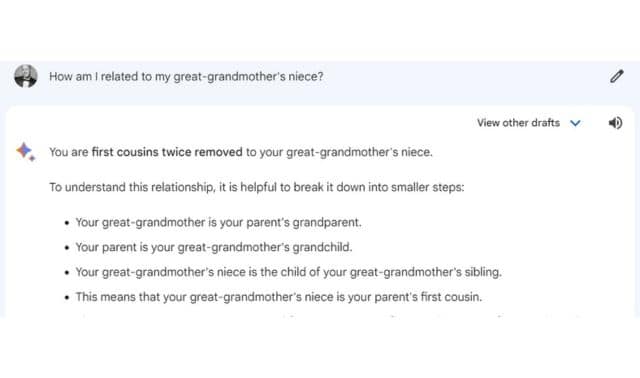Click the words 'You are' starting the answer
This screenshot has height=378, width=640.
point(69,152)
